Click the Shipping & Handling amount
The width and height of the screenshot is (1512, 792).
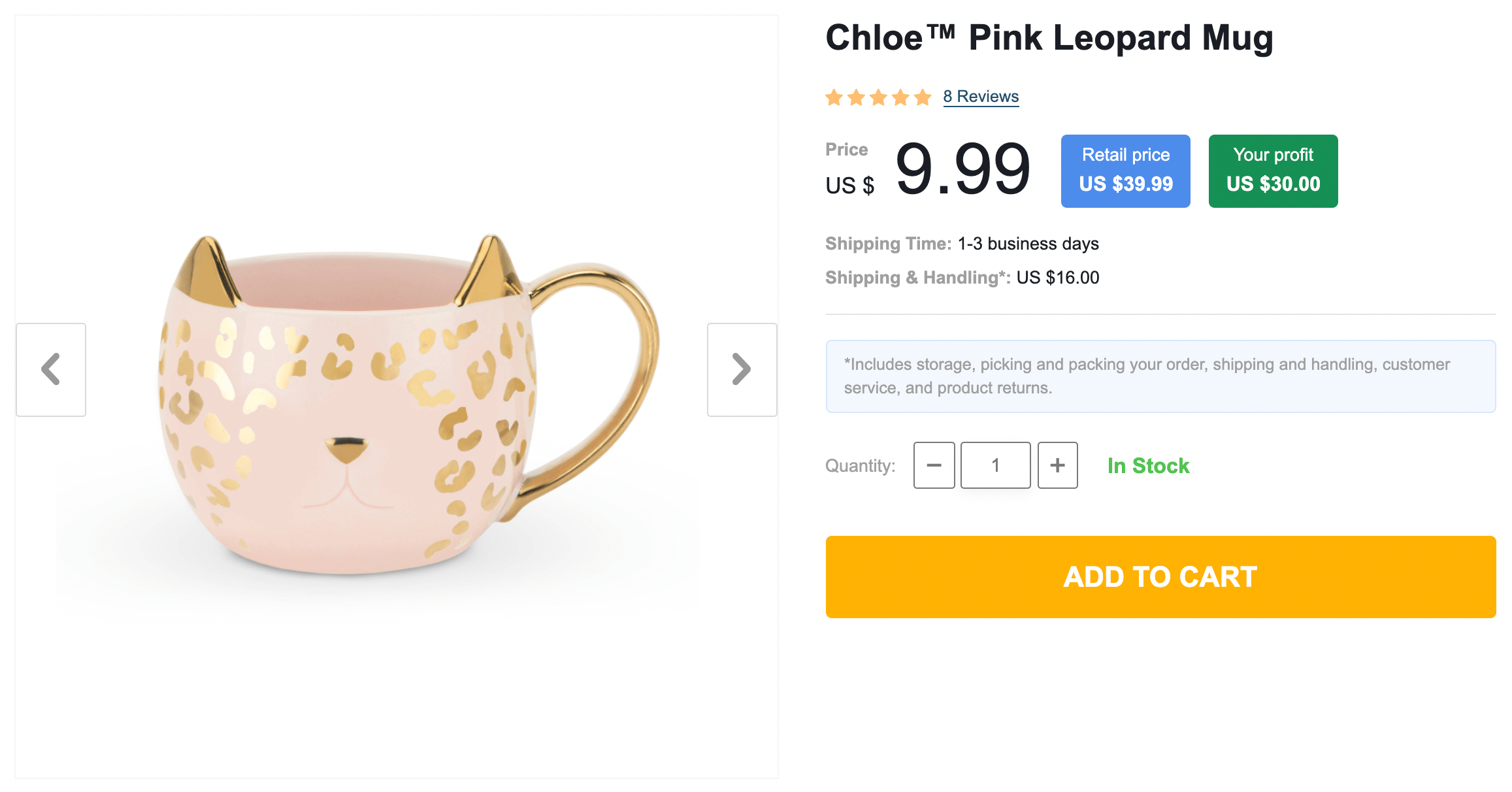pos(1057,278)
